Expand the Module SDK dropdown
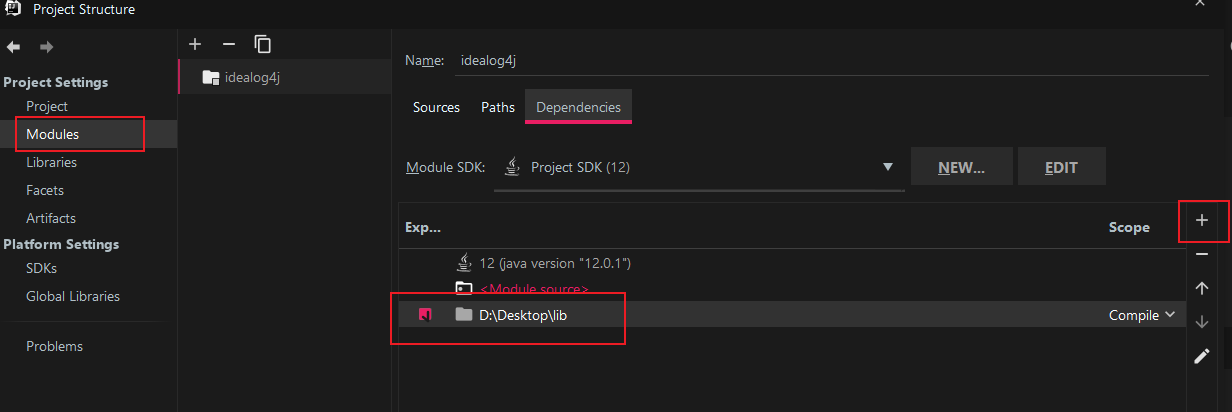The height and width of the screenshot is (412, 1232). [887, 167]
